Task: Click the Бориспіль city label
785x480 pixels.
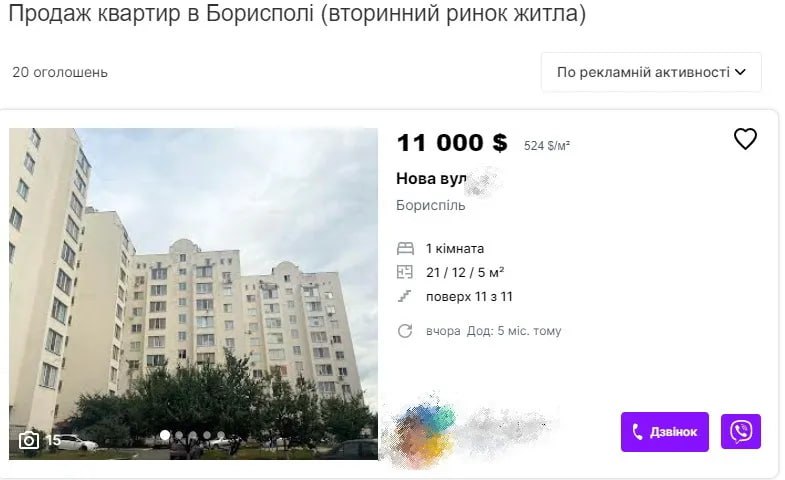Action: pos(431,205)
